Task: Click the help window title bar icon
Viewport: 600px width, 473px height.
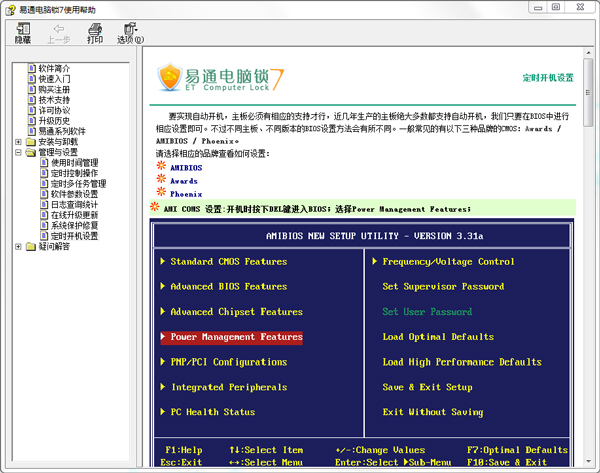Action: 10,10
